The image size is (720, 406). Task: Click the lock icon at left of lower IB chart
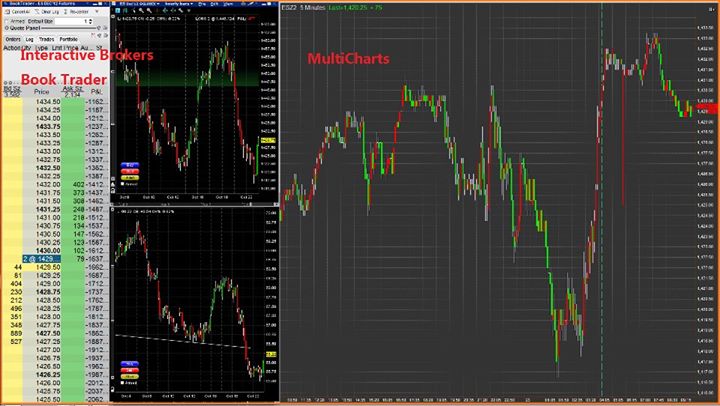(x=113, y=389)
